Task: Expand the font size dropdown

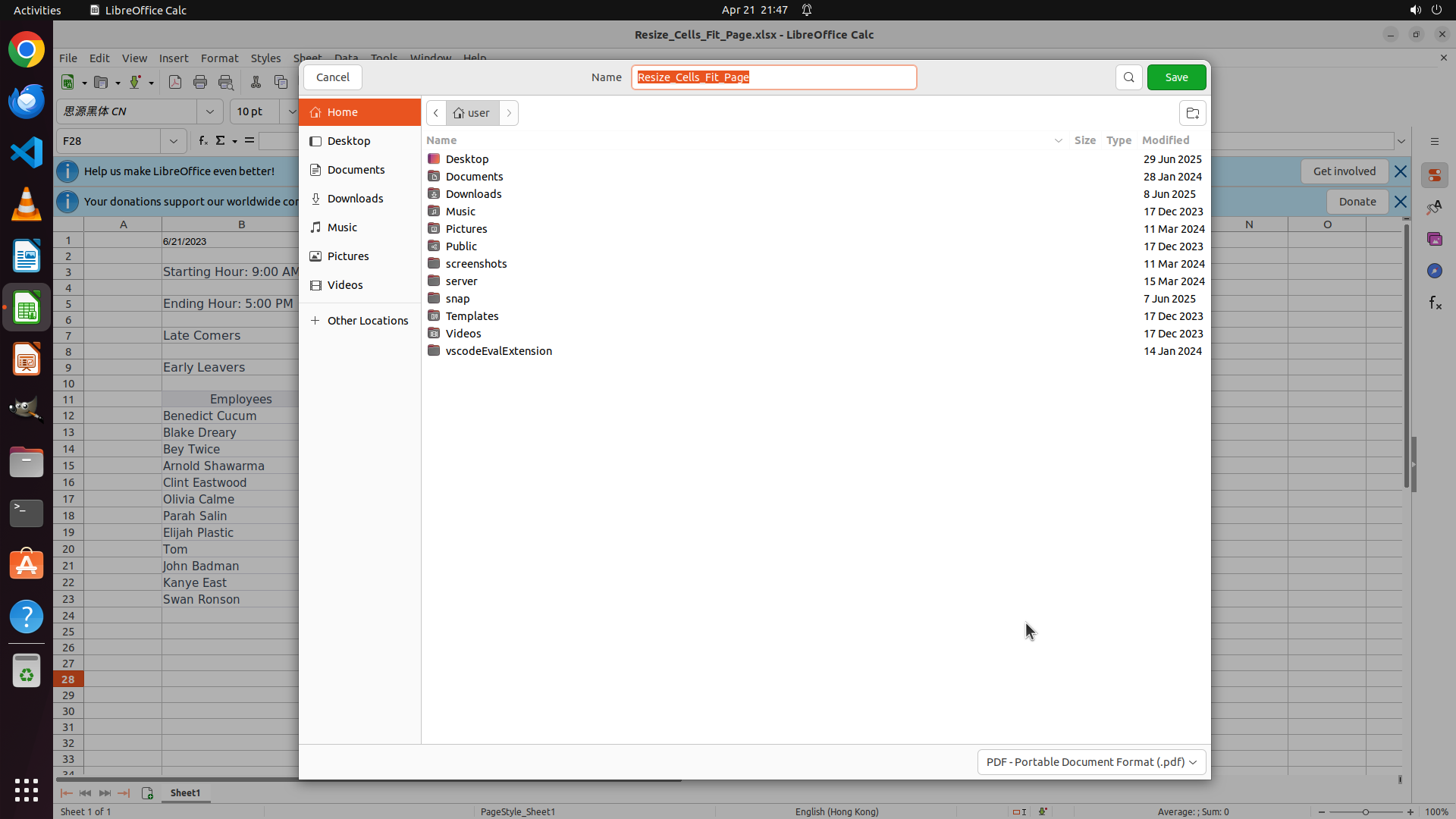Action: [291, 111]
